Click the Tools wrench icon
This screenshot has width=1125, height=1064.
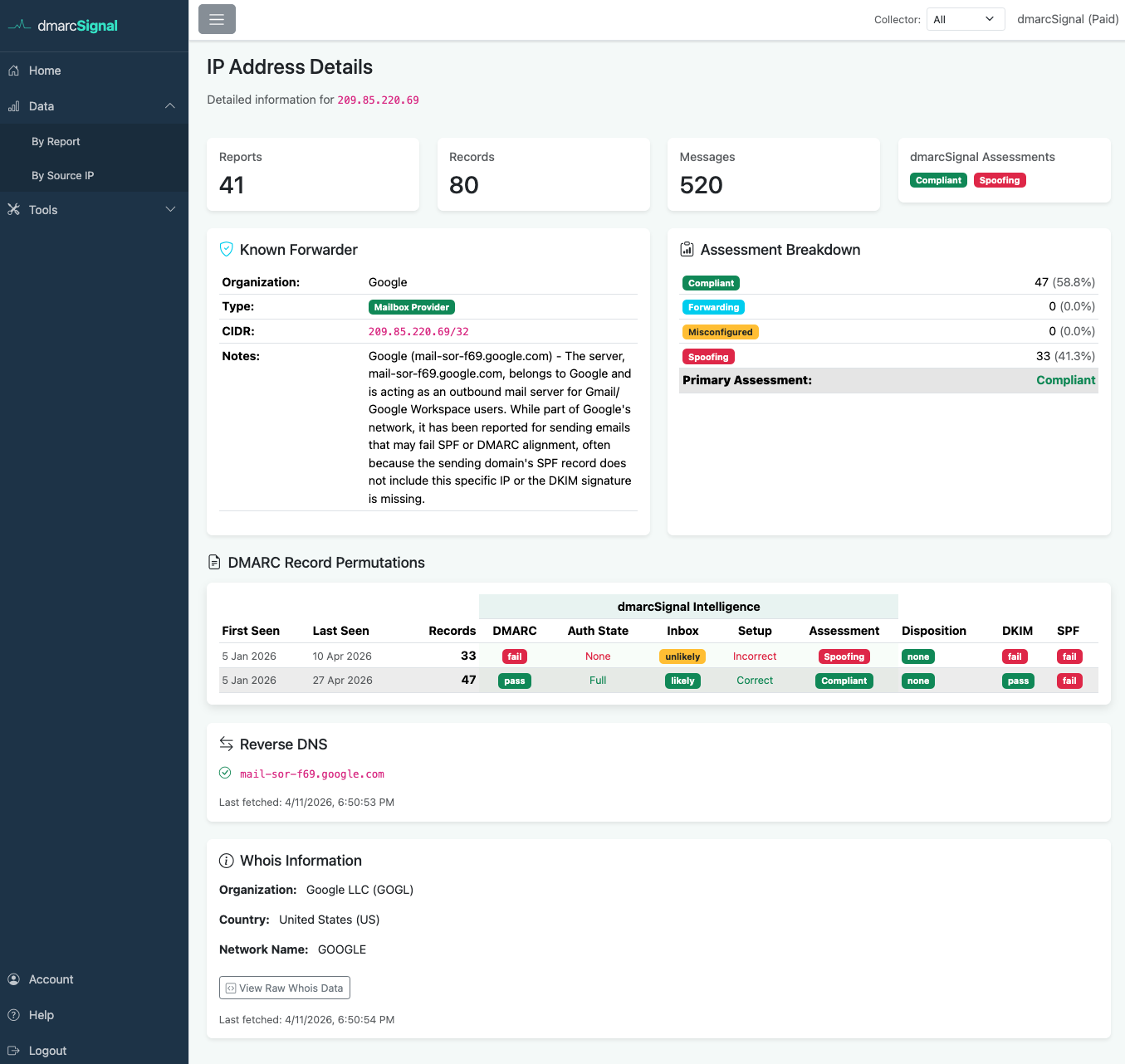point(14,210)
